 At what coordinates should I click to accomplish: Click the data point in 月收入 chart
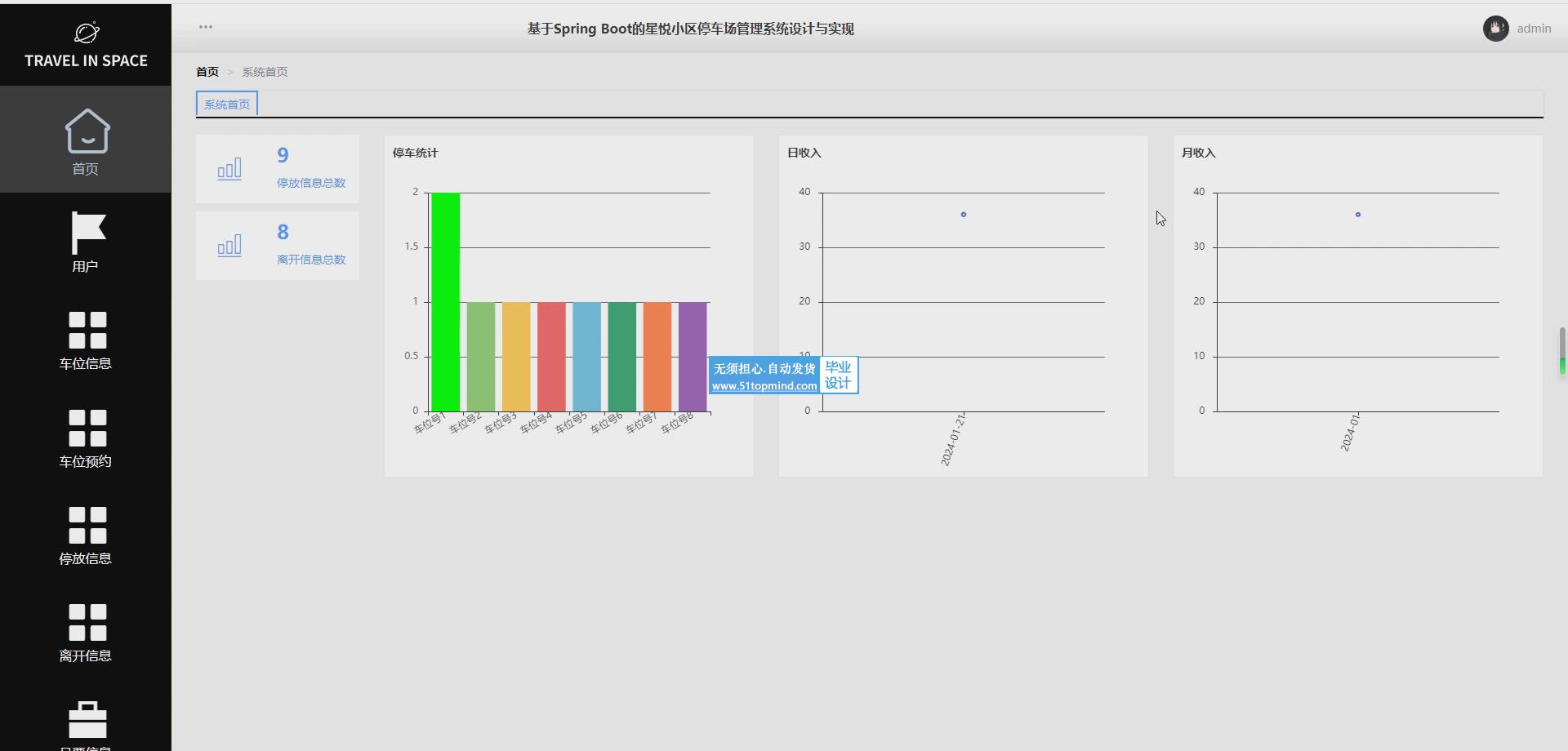point(1358,215)
